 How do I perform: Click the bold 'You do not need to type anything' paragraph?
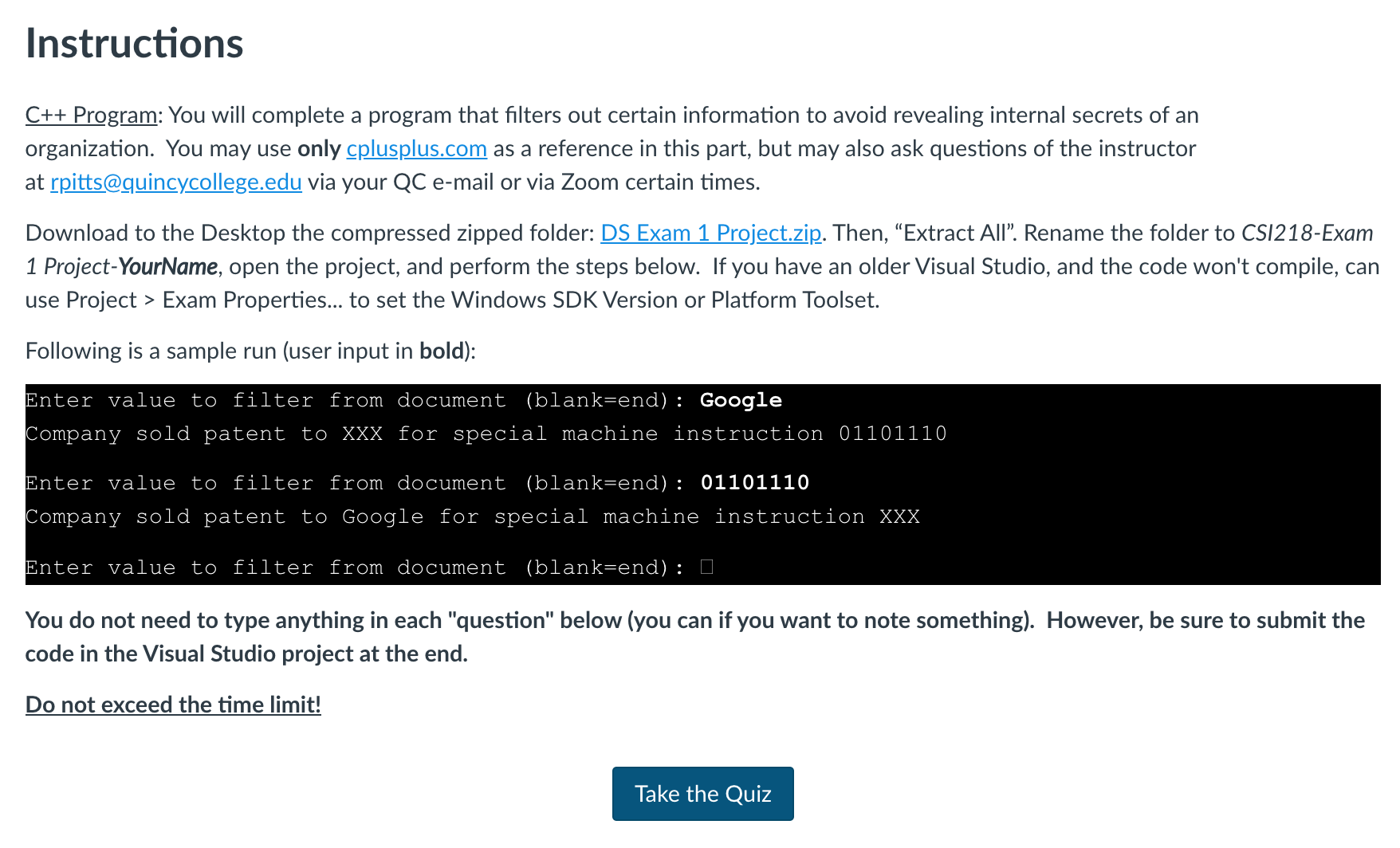click(695, 637)
